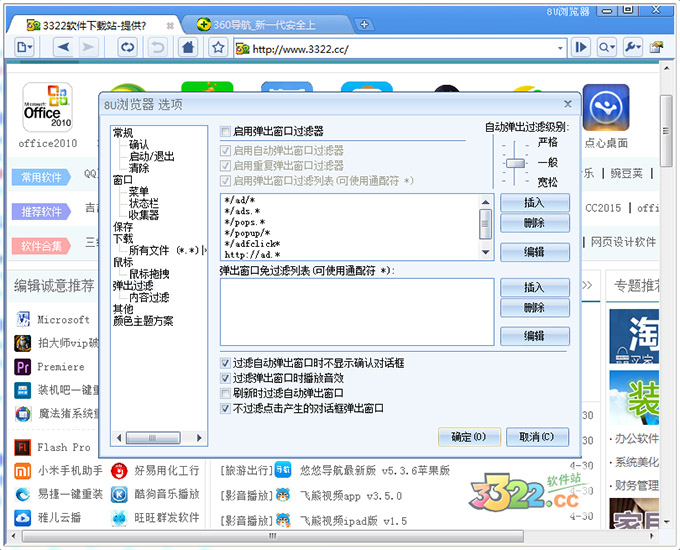Open the address bar dropdown arrow
Image resolution: width=680 pixels, height=550 pixels.
pyautogui.click(x=560, y=48)
